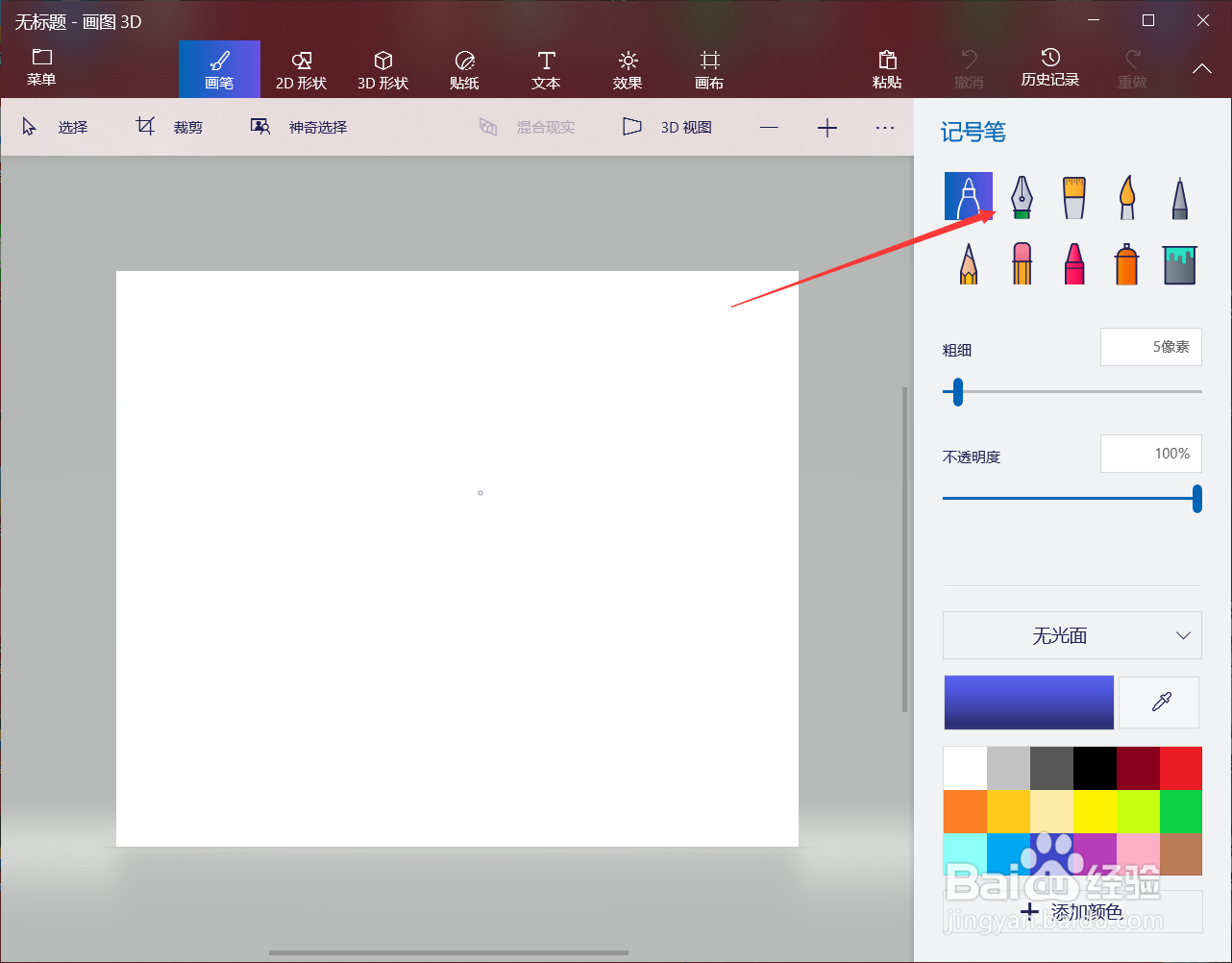Click the 不透明度 opacity value field
Viewport: 1232px width, 963px height.
pos(1151,454)
